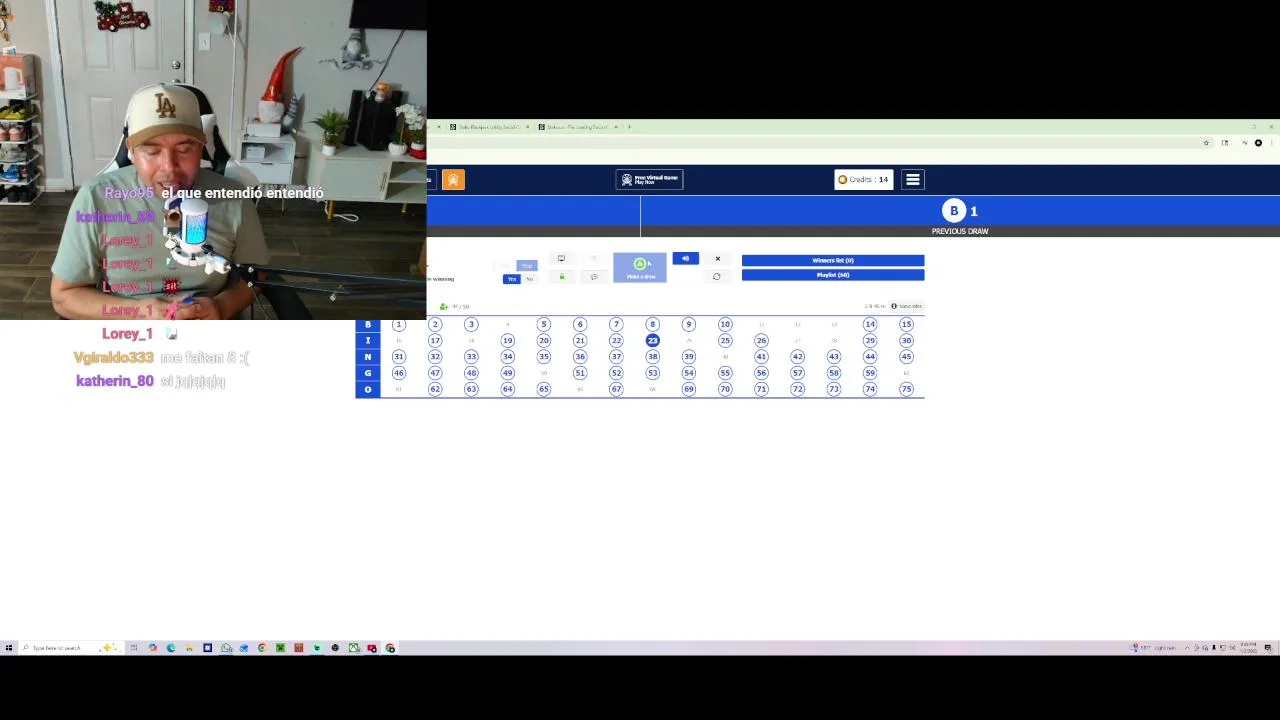
Task: Open a new browser tab with plus
Action: pyautogui.click(x=629, y=127)
